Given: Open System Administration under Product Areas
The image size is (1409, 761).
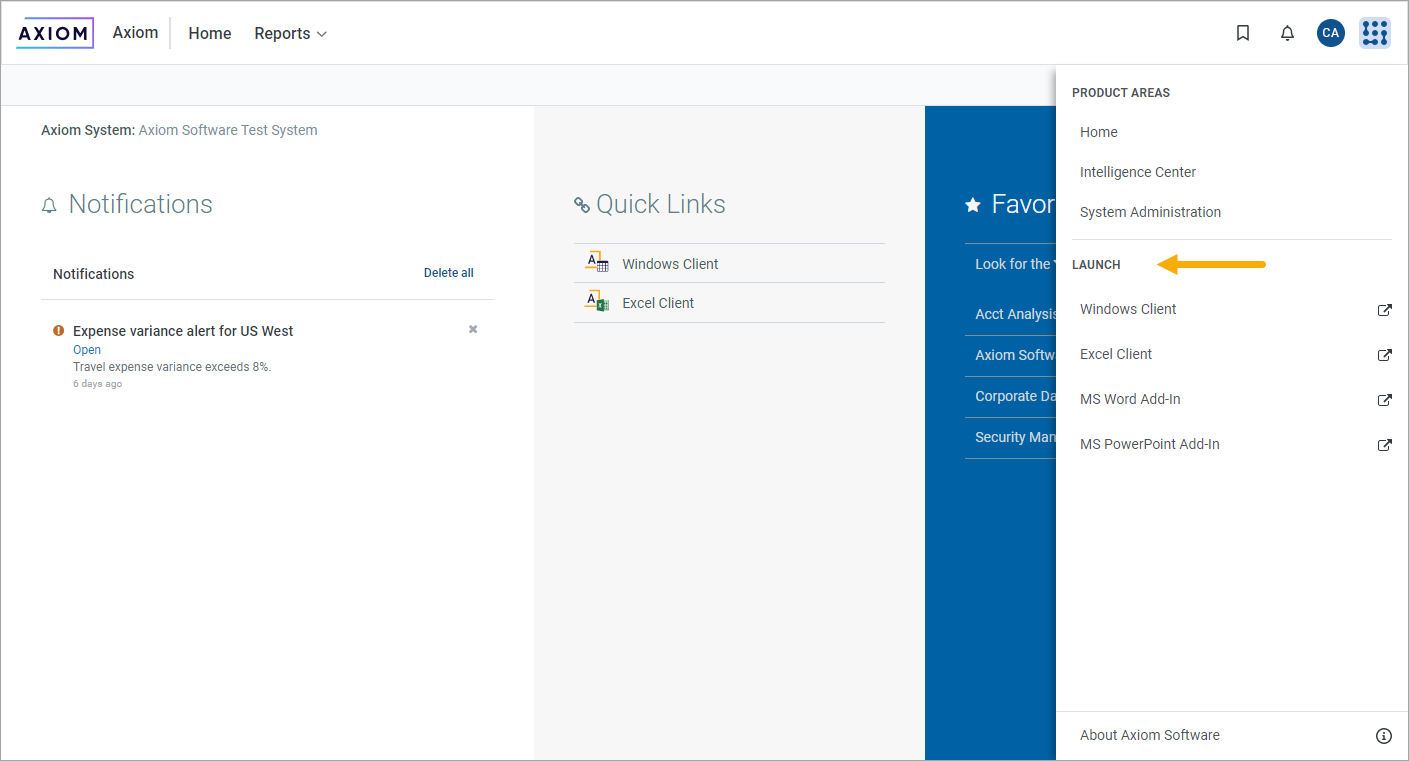Looking at the screenshot, I should coord(1150,212).
